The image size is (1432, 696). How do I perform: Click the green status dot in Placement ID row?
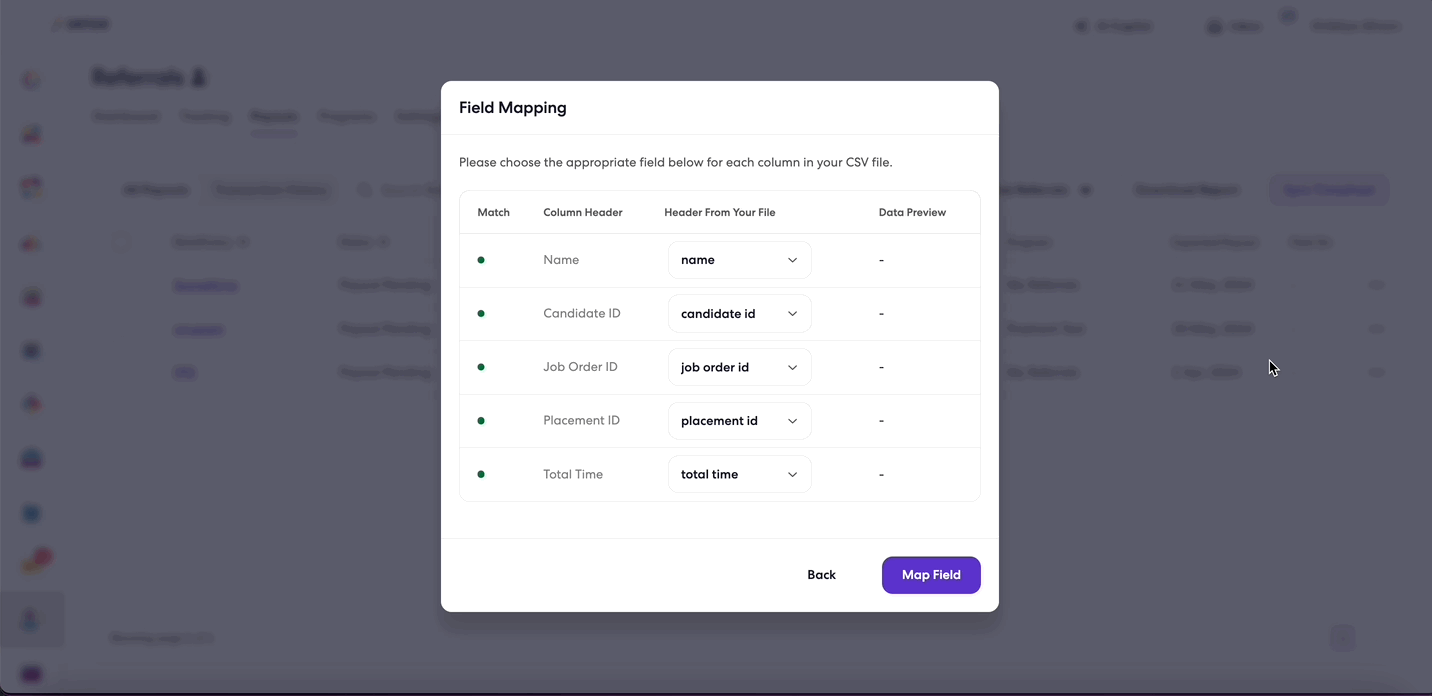point(481,421)
